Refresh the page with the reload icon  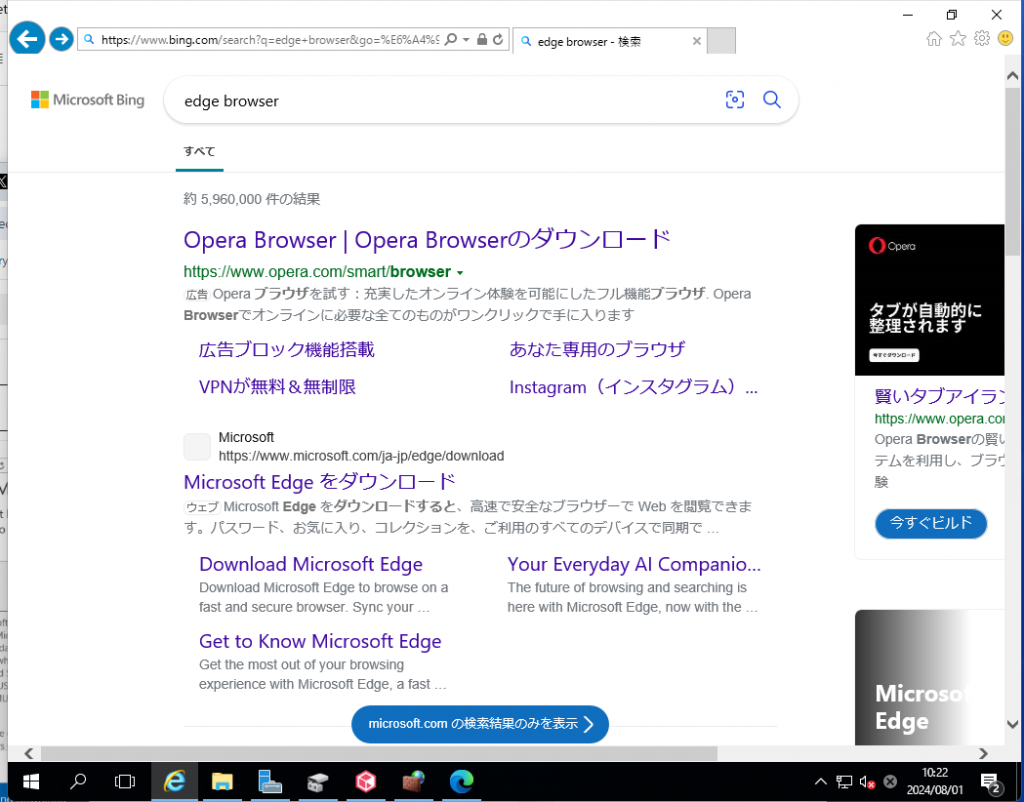click(x=498, y=39)
